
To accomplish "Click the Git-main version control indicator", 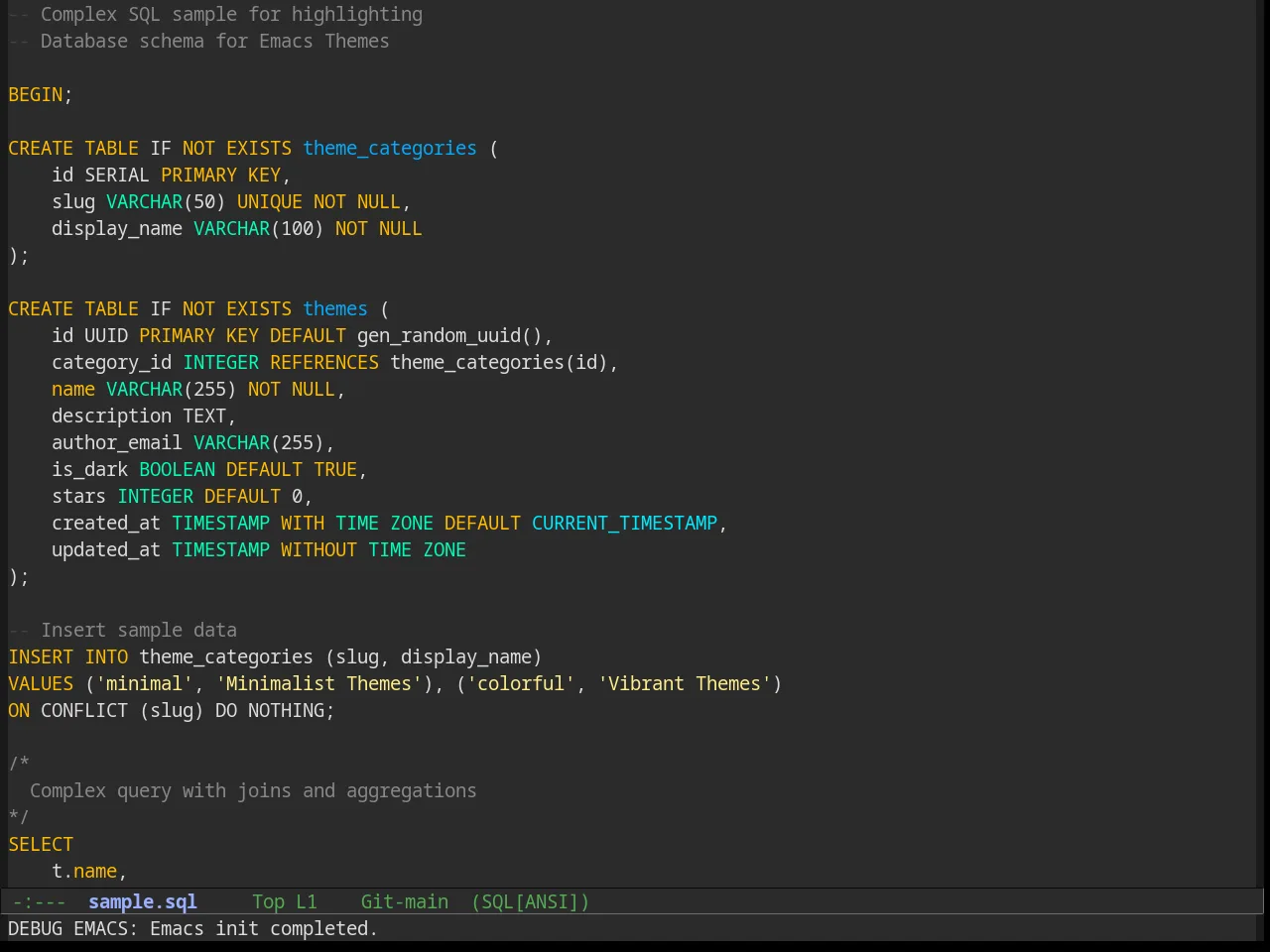I will click(405, 901).
